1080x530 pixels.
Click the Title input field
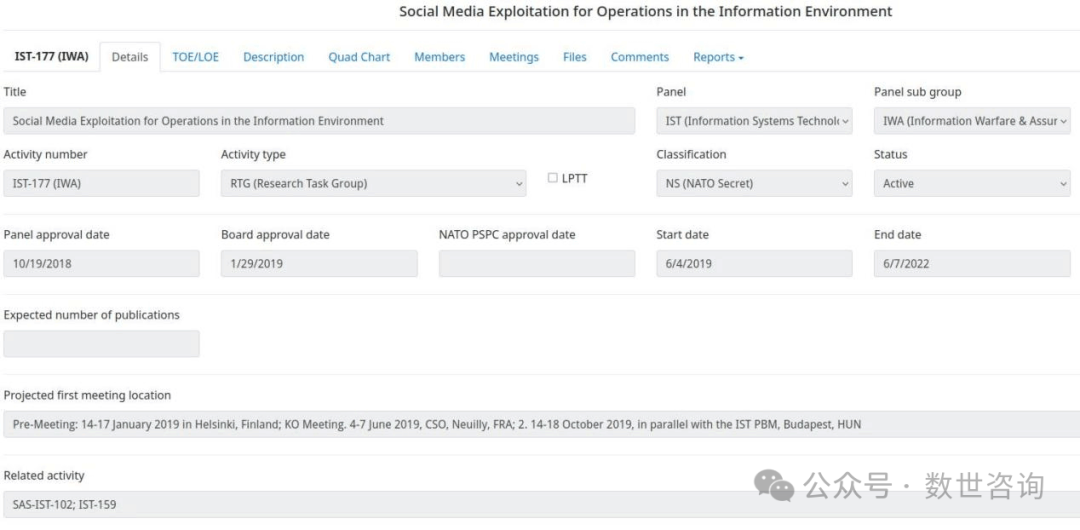(319, 121)
